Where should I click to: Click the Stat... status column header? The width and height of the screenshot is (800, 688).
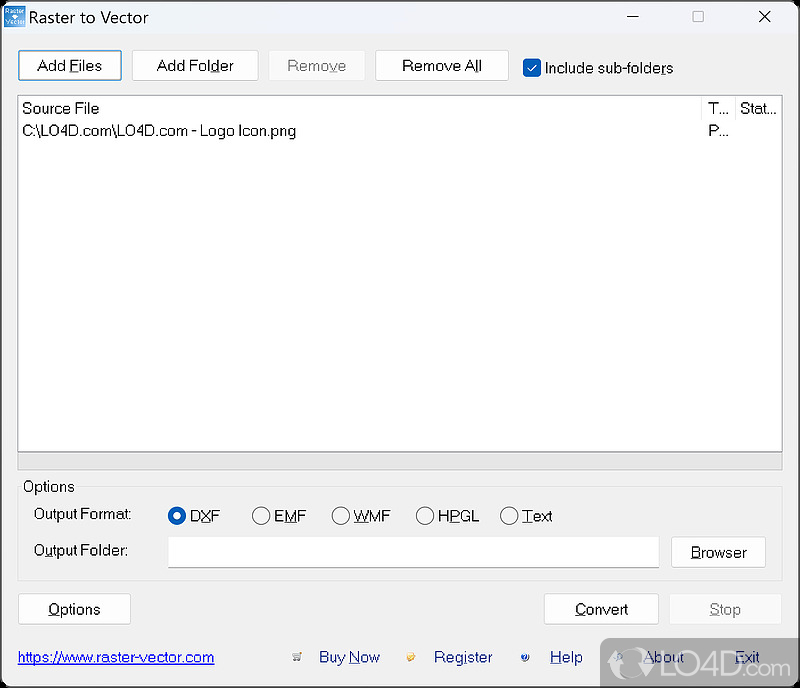[758, 108]
